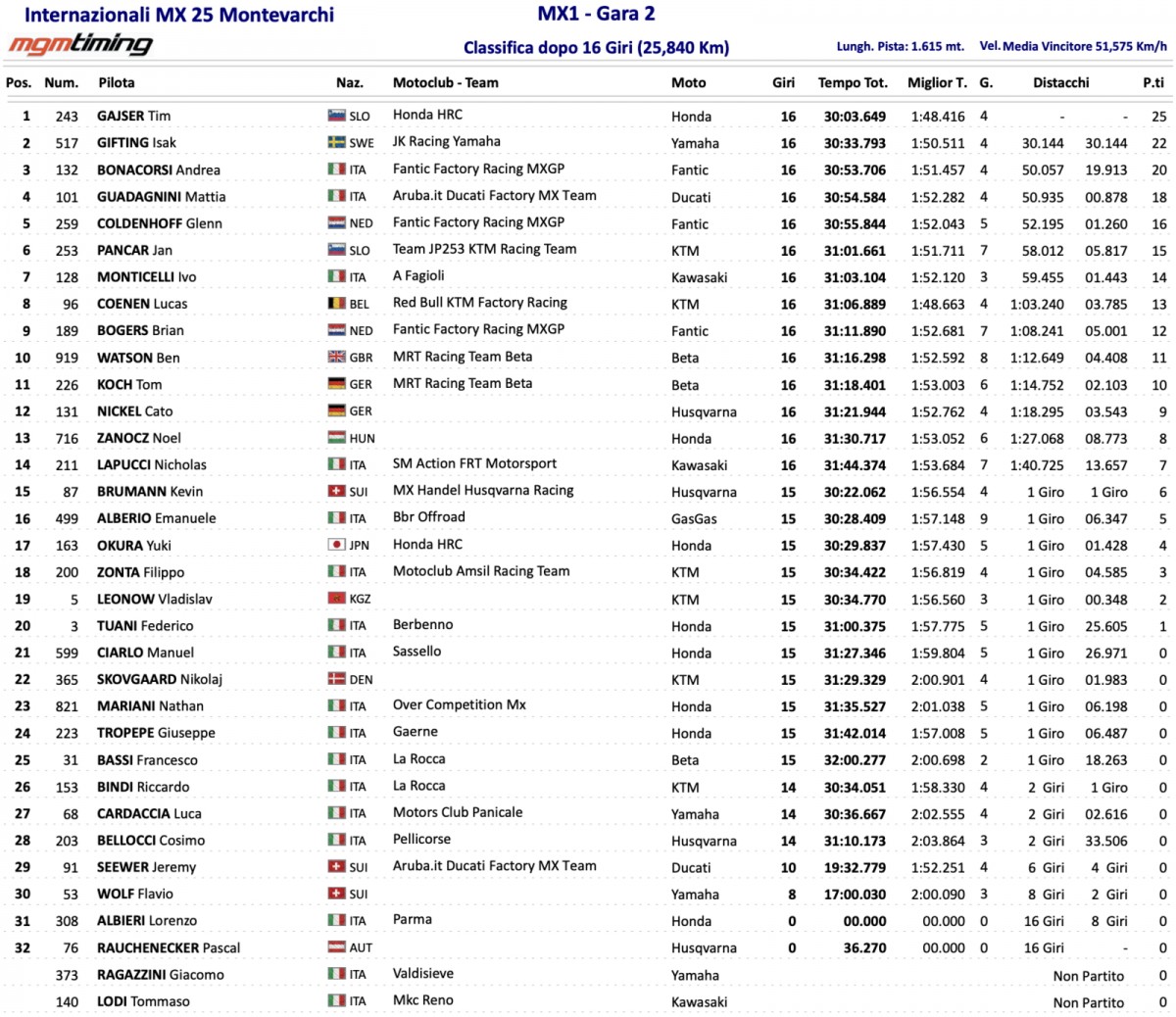This screenshot has height=1017, width=1176.
Task: Select the Japanese flag next to OKURA Yuki
Action: (x=336, y=545)
